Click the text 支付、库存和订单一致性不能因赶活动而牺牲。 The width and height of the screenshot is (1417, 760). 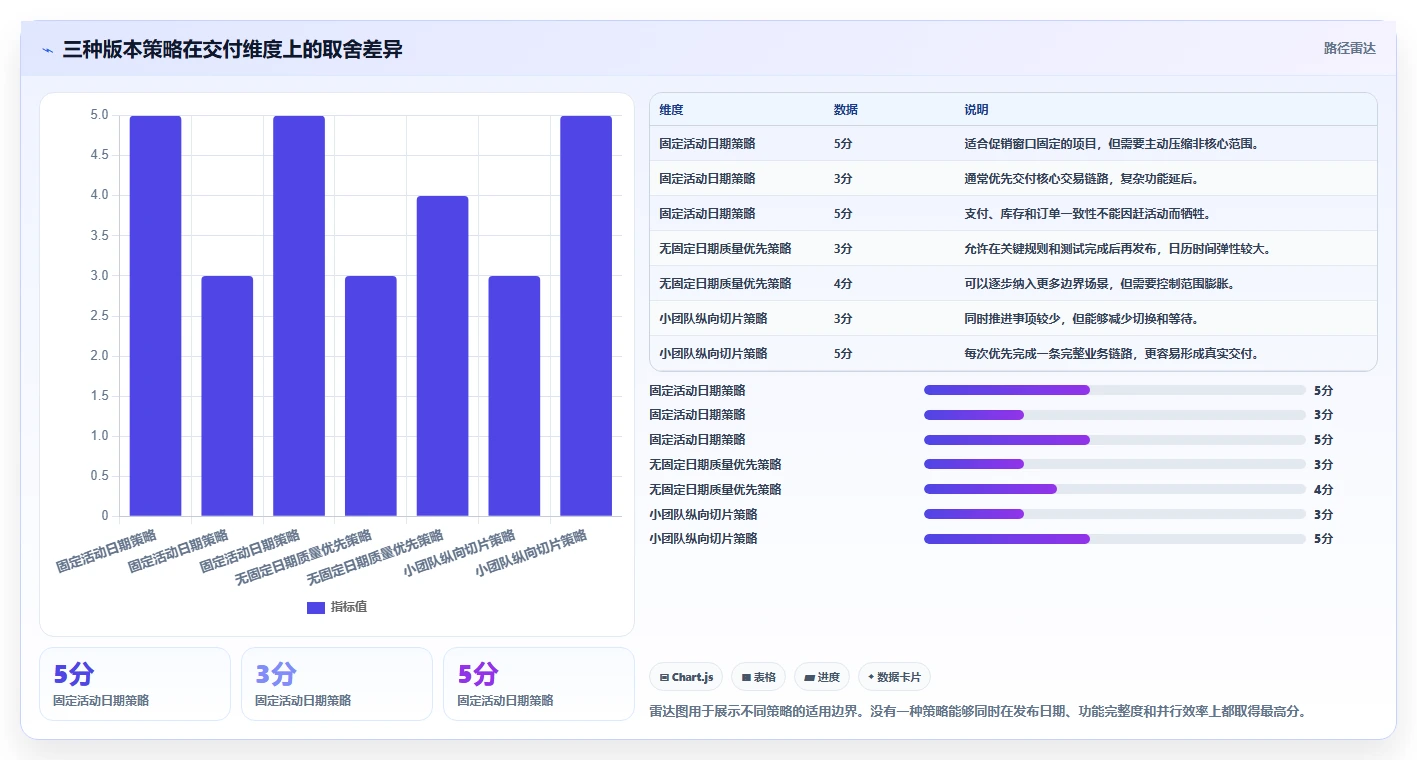point(1087,214)
